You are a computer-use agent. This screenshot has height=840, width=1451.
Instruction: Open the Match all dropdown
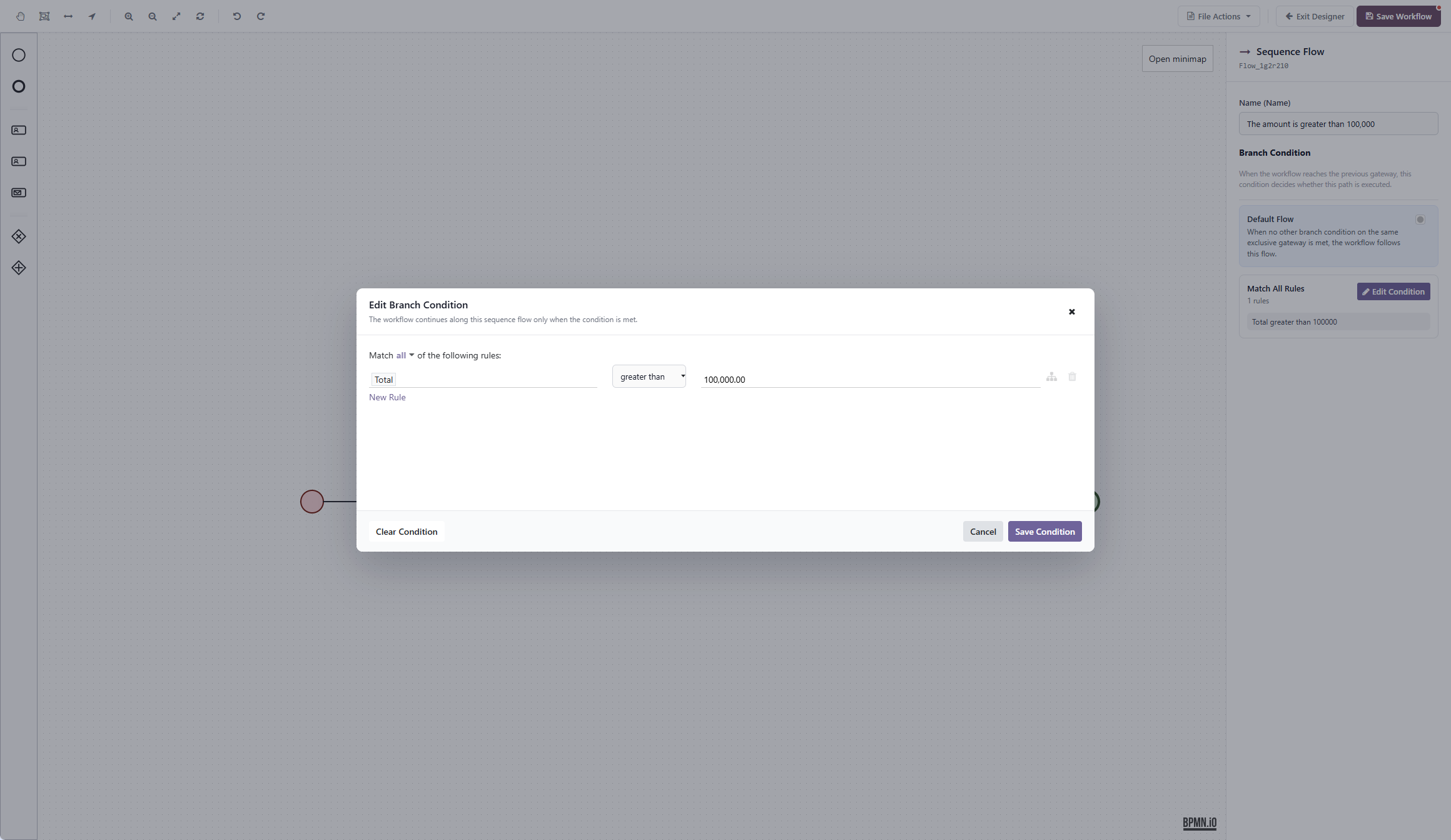pos(405,355)
